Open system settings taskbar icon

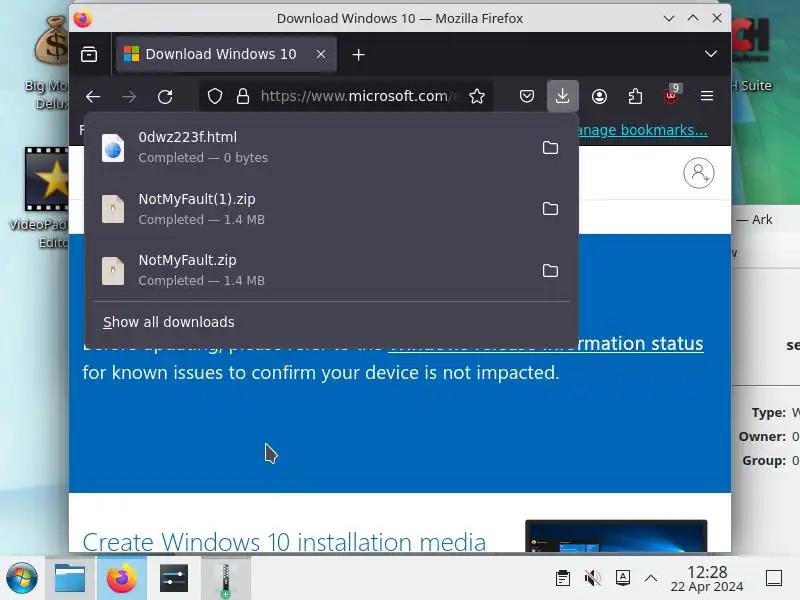[174, 578]
